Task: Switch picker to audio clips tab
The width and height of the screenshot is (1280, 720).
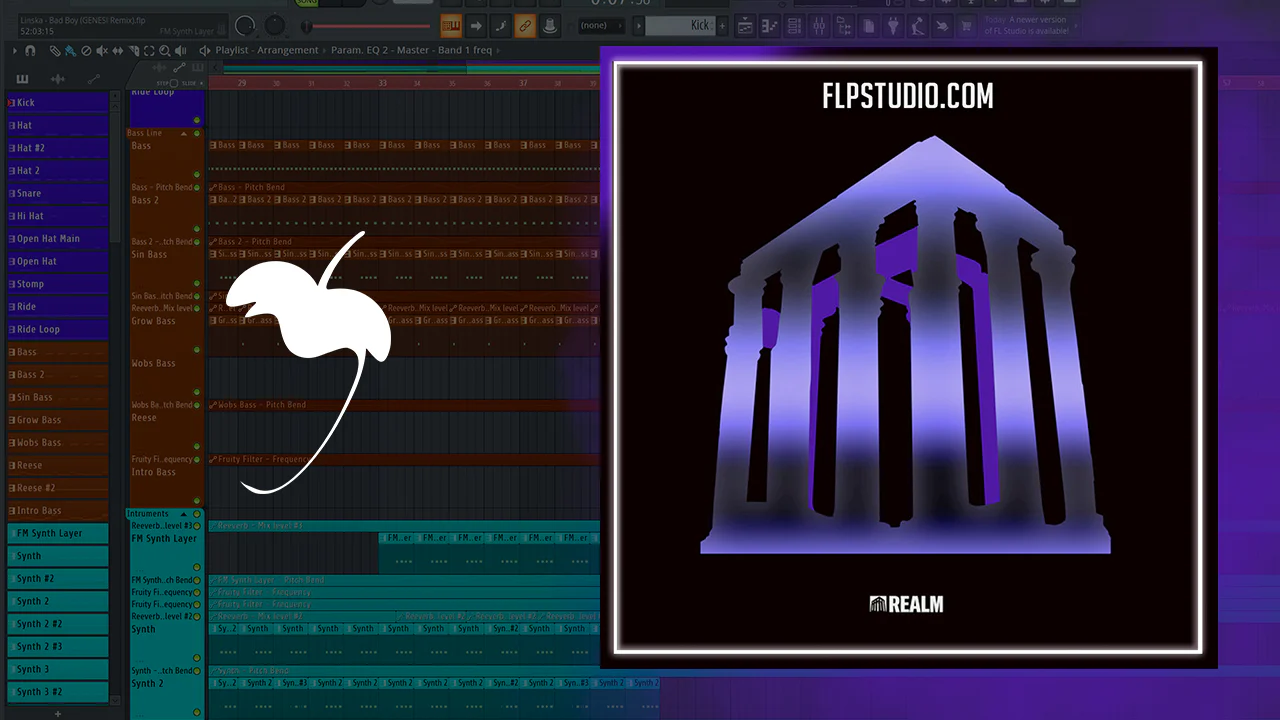Action: [58, 79]
